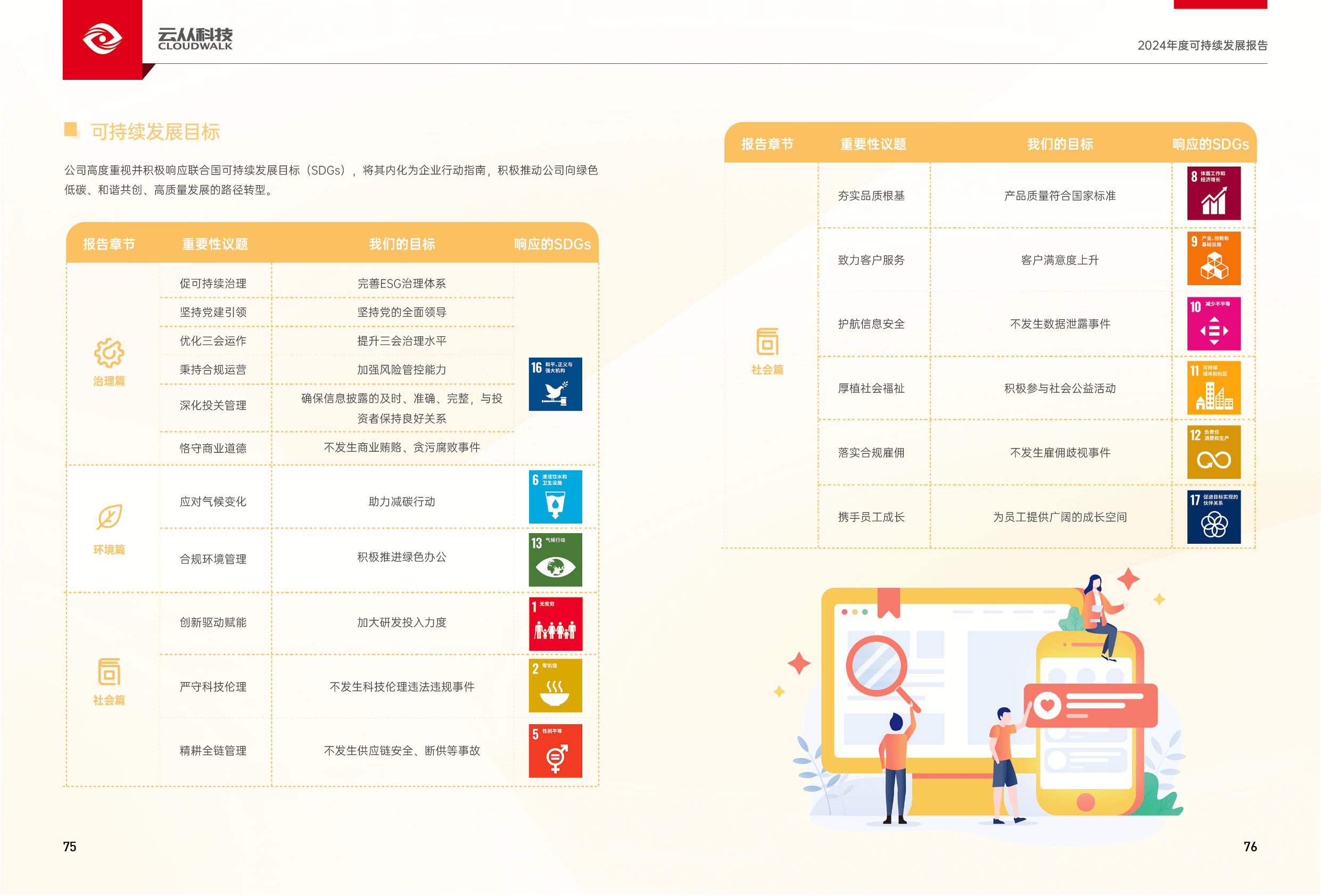Viewport: 1321px width, 896px height.
Task: Click SDG 13 climate action icon
Action: click(x=555, y=560)
